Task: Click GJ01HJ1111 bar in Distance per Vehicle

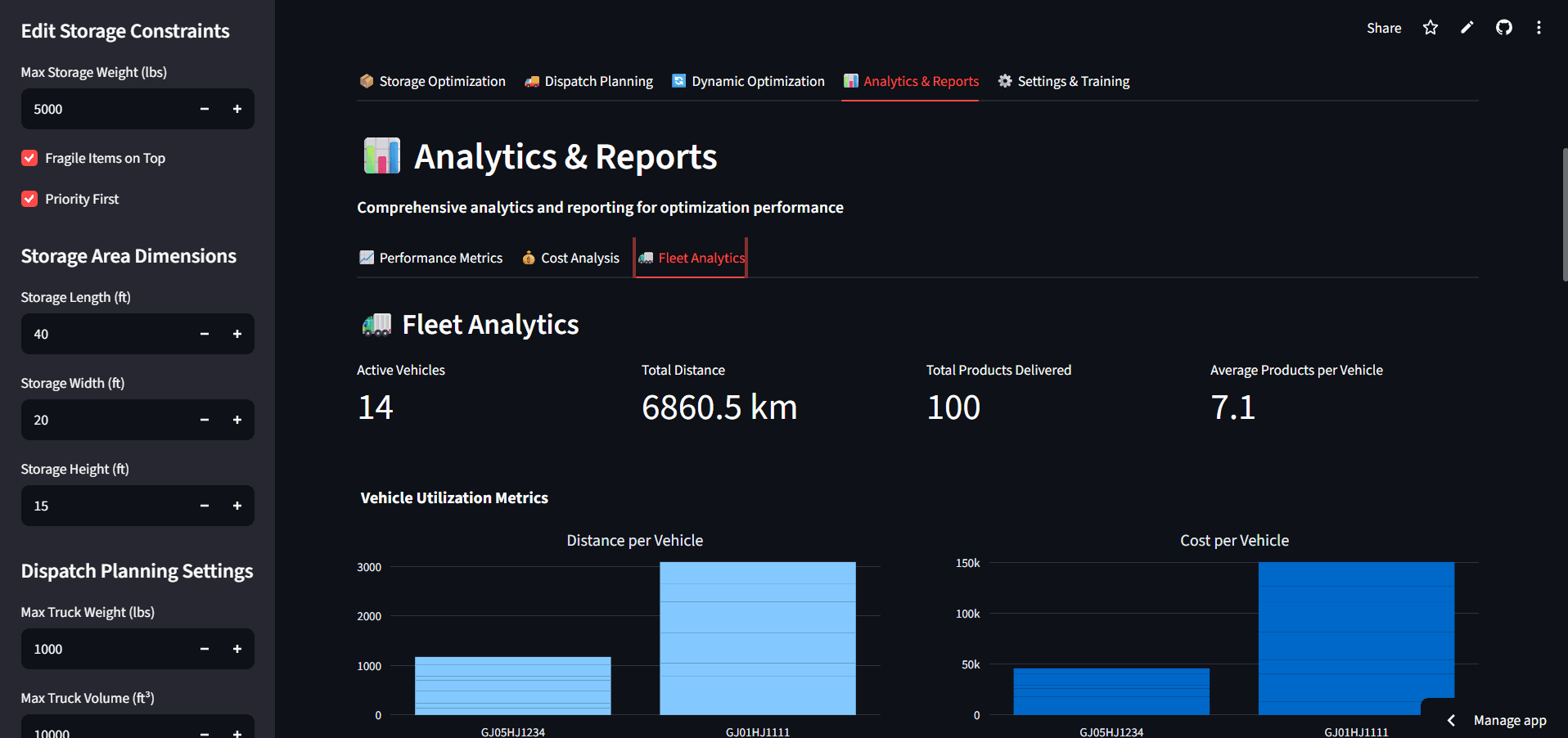Action: tap(758, 638)
